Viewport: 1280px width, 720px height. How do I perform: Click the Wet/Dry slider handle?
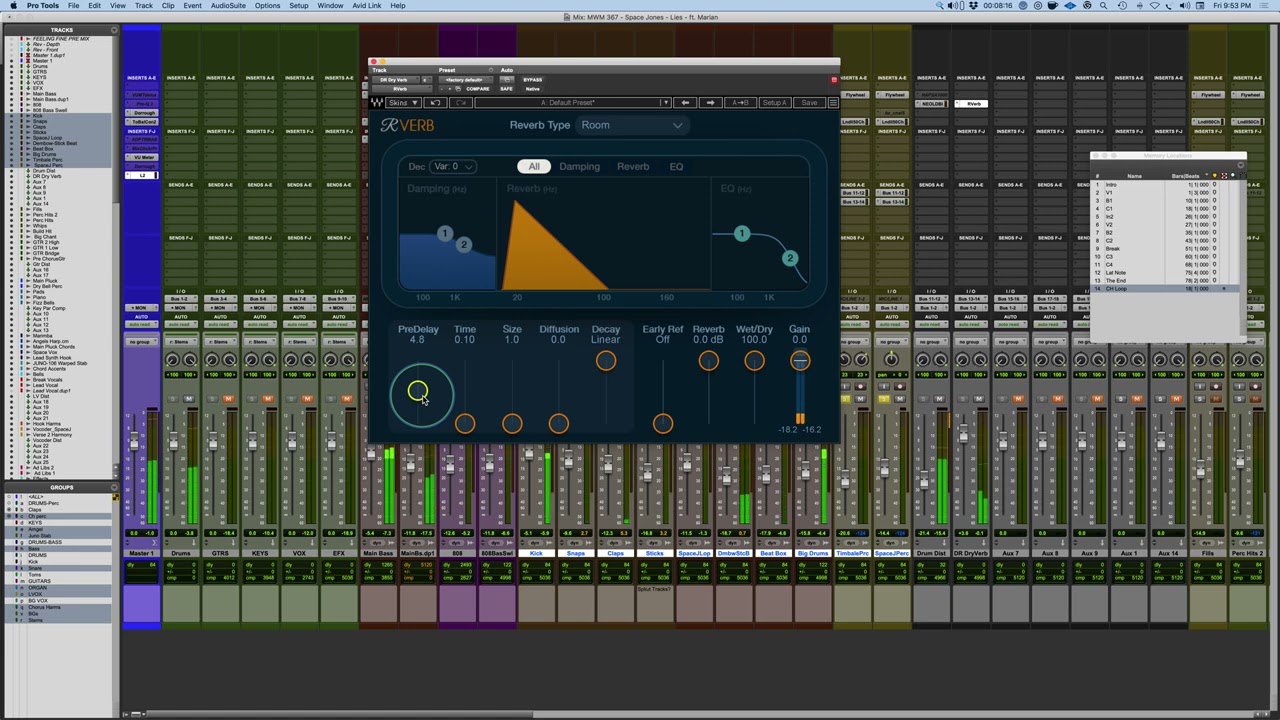(x=754, y=361)
